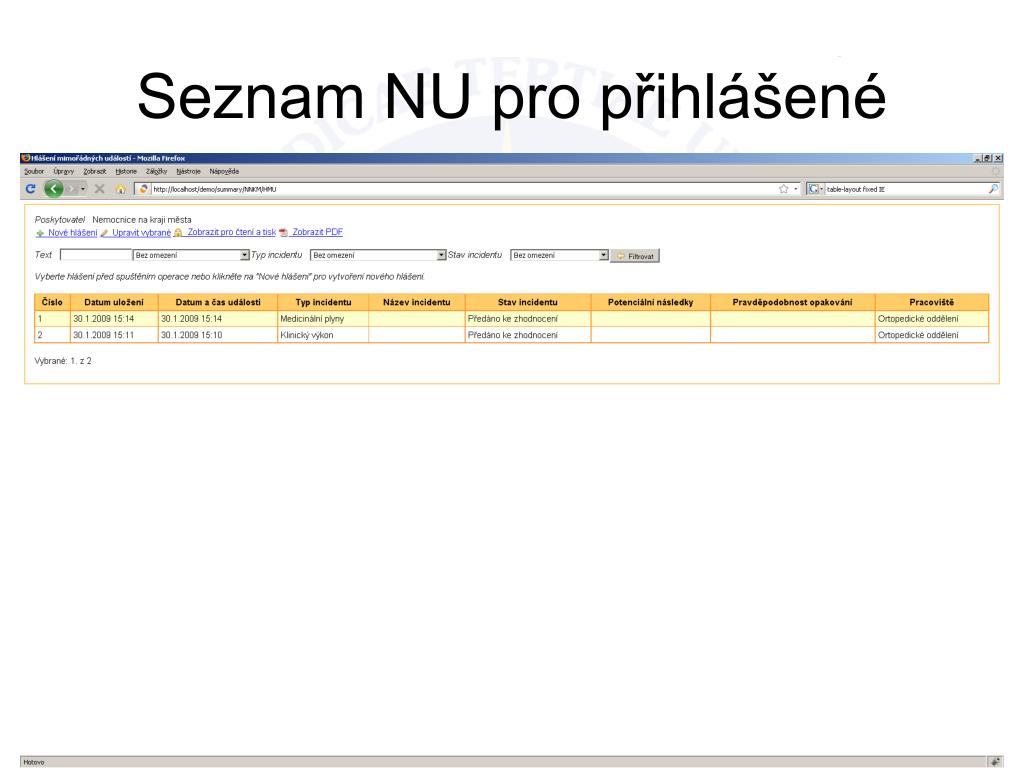Click the Text filter input field
1024x768 pixels.
point(95,255)
